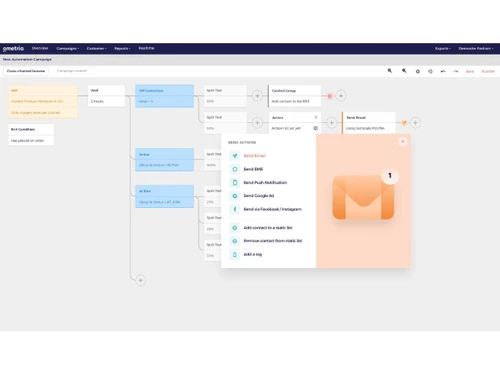The width and height of the screenshot is (500, 375).
Task: Click the Add a tag icon
Action: pyautogui.click(x=235, y=255)
